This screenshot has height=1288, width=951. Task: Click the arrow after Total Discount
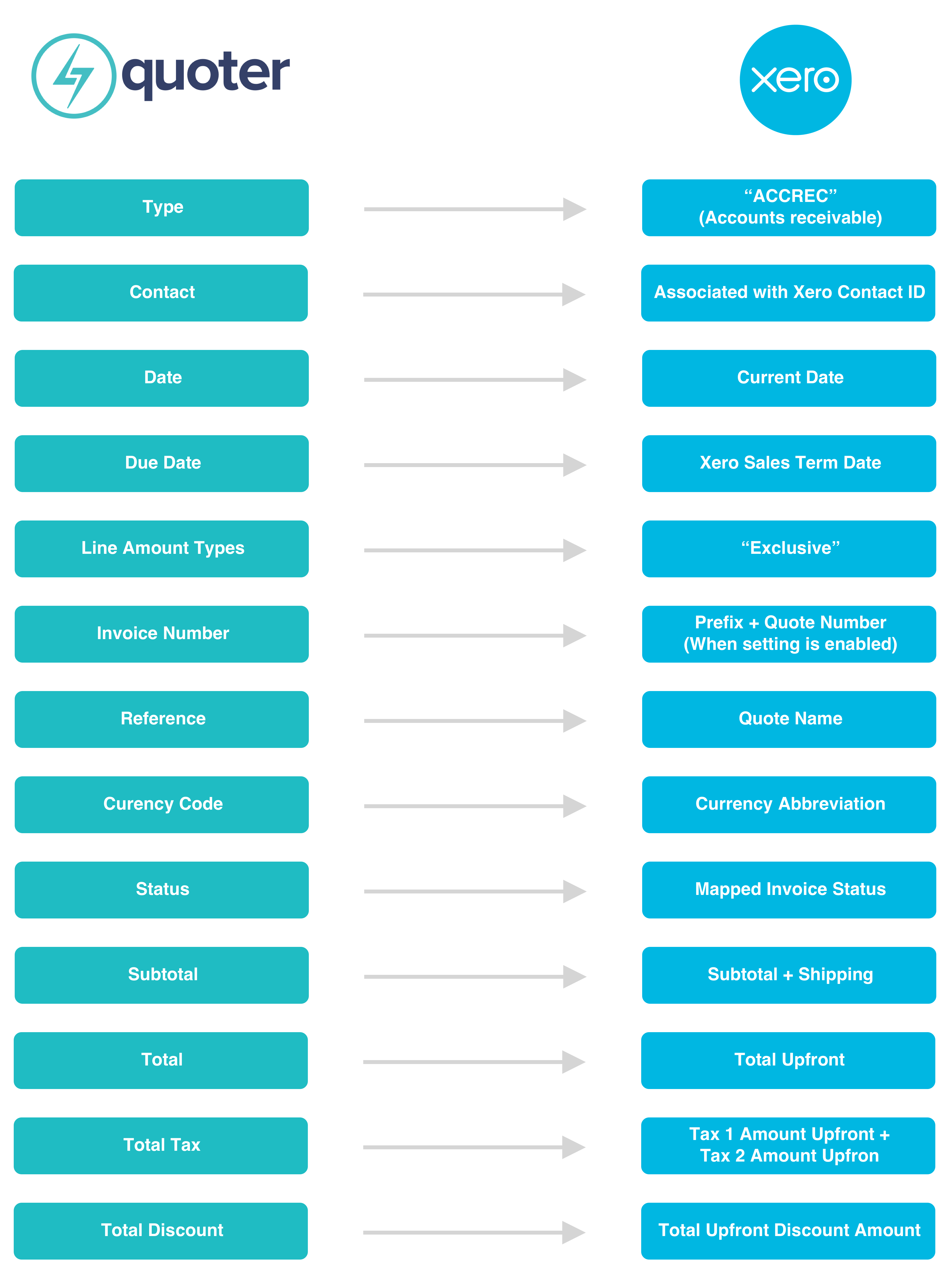474,1232
